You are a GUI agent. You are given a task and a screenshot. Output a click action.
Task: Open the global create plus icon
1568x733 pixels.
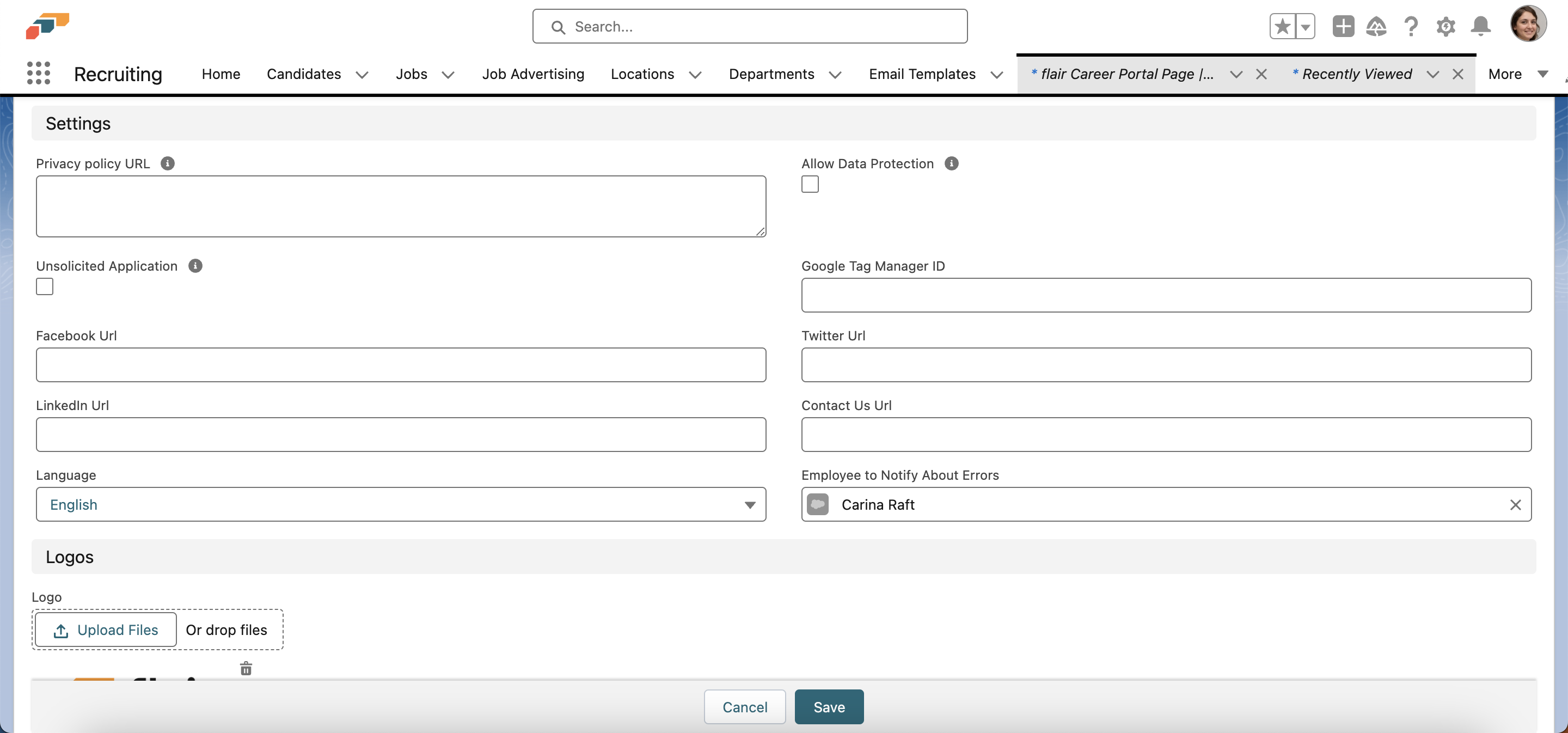[1343, 26]
